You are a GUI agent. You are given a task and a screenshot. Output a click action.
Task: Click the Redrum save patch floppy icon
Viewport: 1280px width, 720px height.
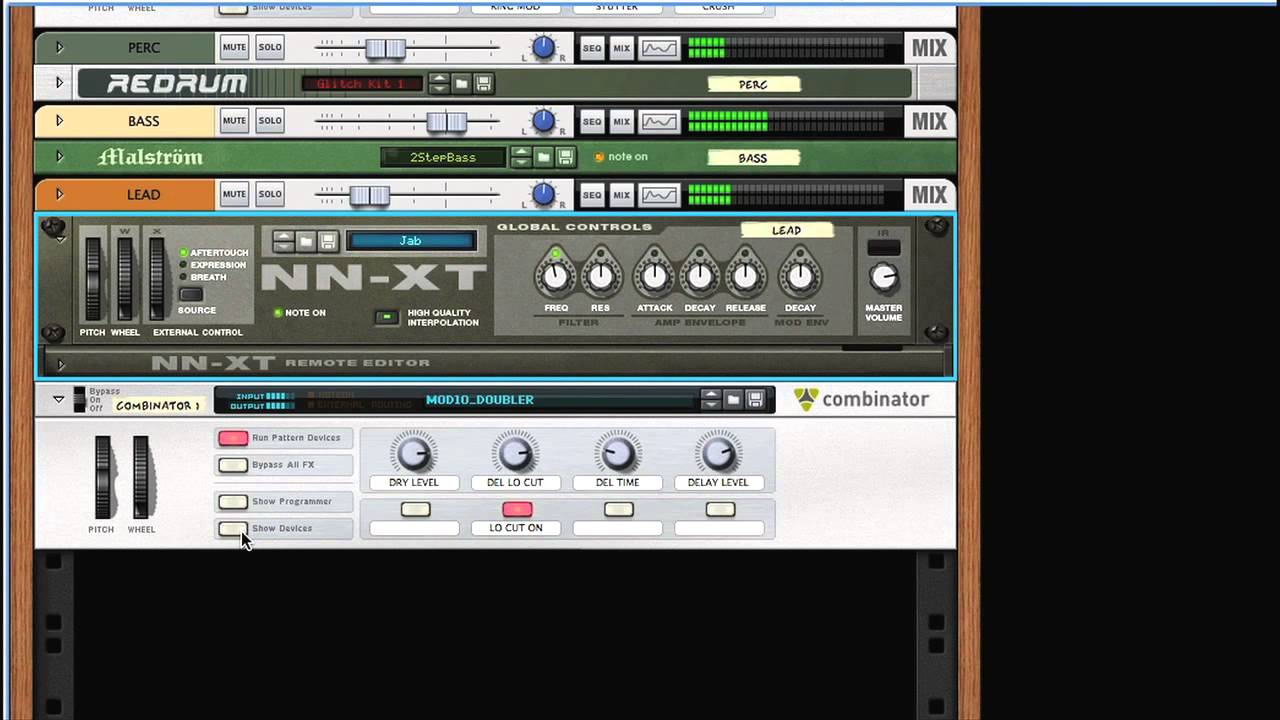pos(483,84)
